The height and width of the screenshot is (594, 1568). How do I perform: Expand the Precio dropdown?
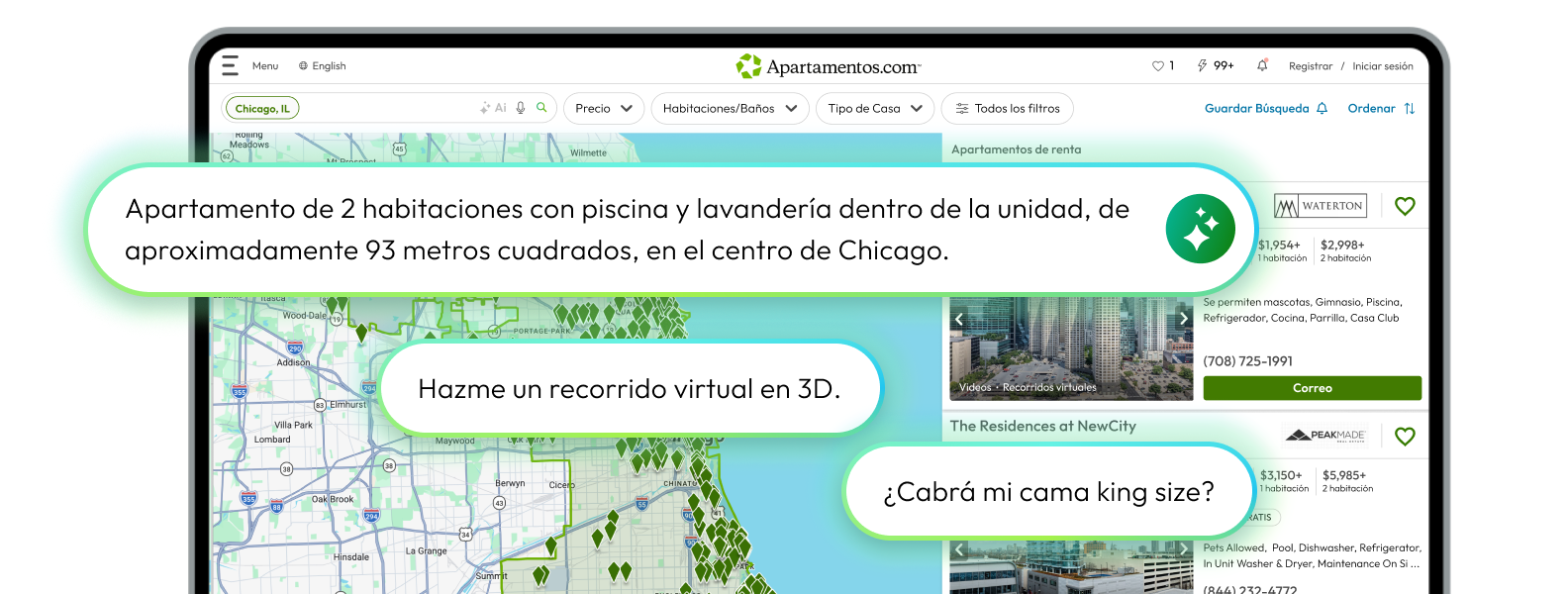click(x=604, y=109)
